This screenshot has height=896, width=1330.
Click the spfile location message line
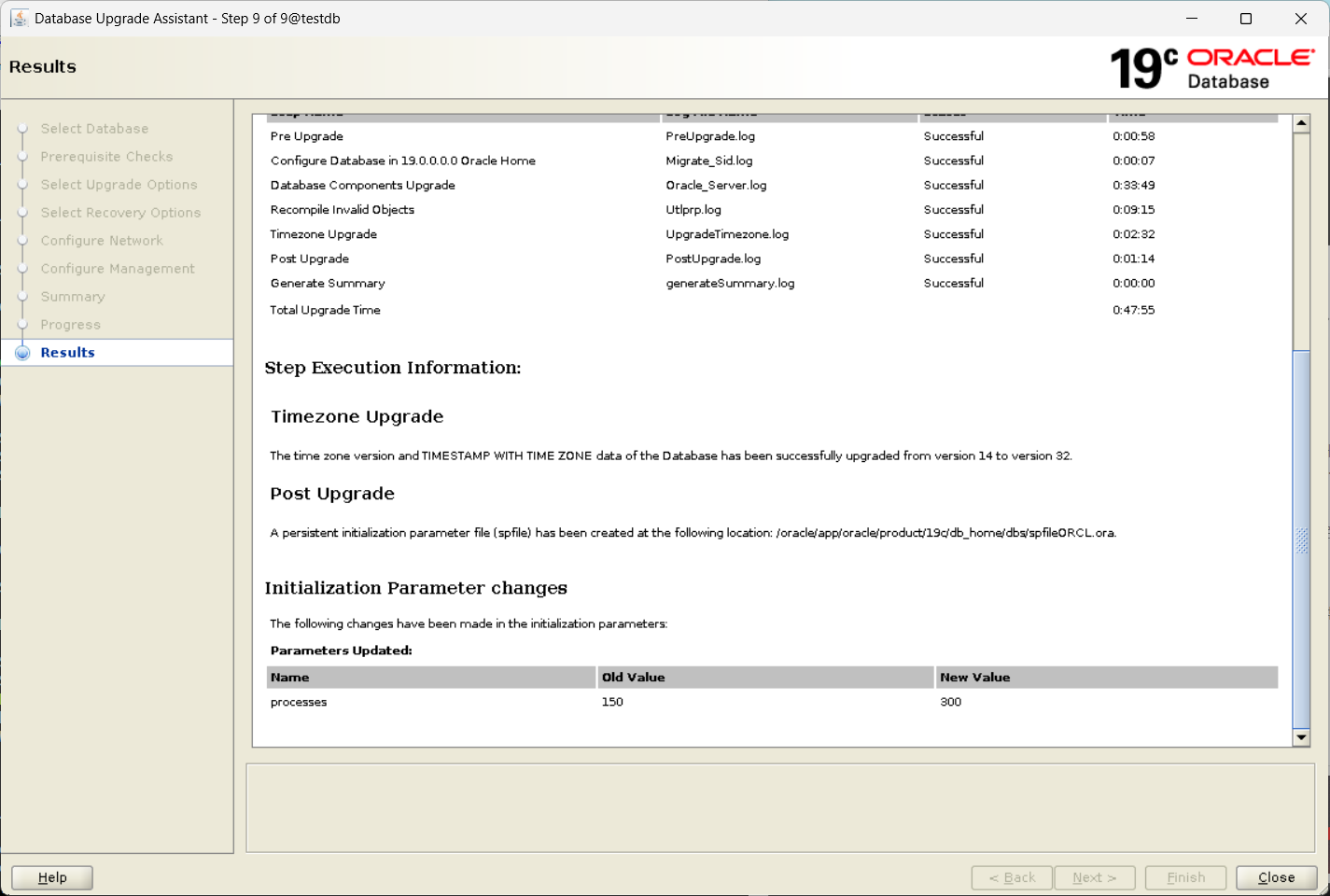tap(693, 533)
